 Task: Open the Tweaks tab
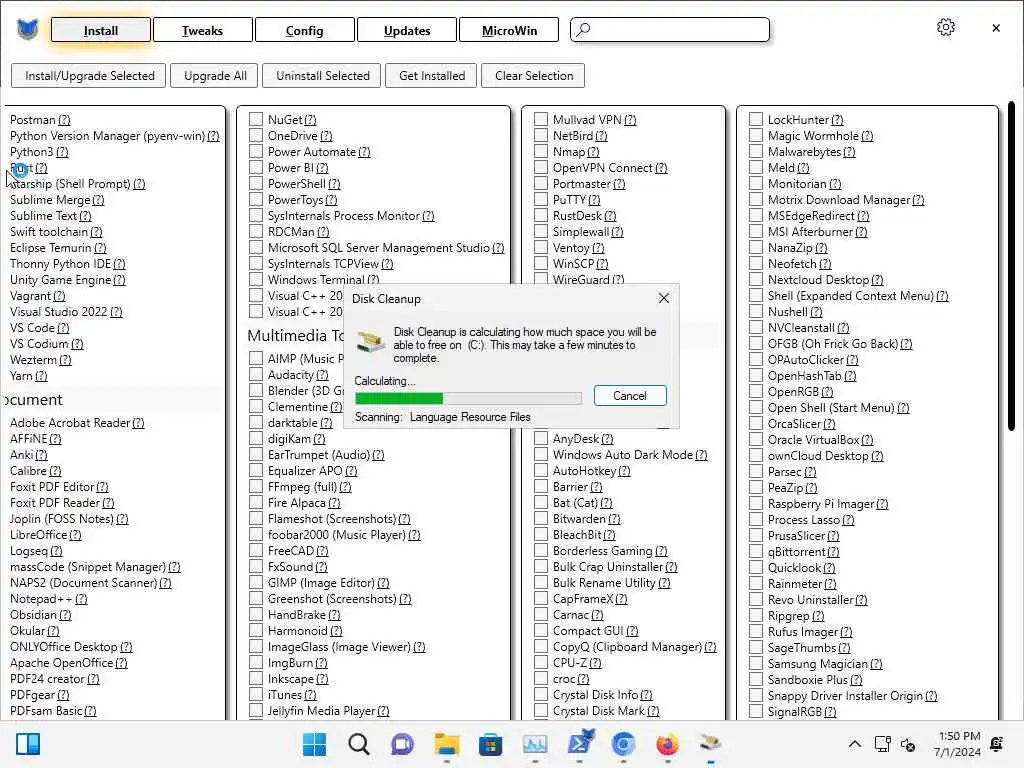202,30
